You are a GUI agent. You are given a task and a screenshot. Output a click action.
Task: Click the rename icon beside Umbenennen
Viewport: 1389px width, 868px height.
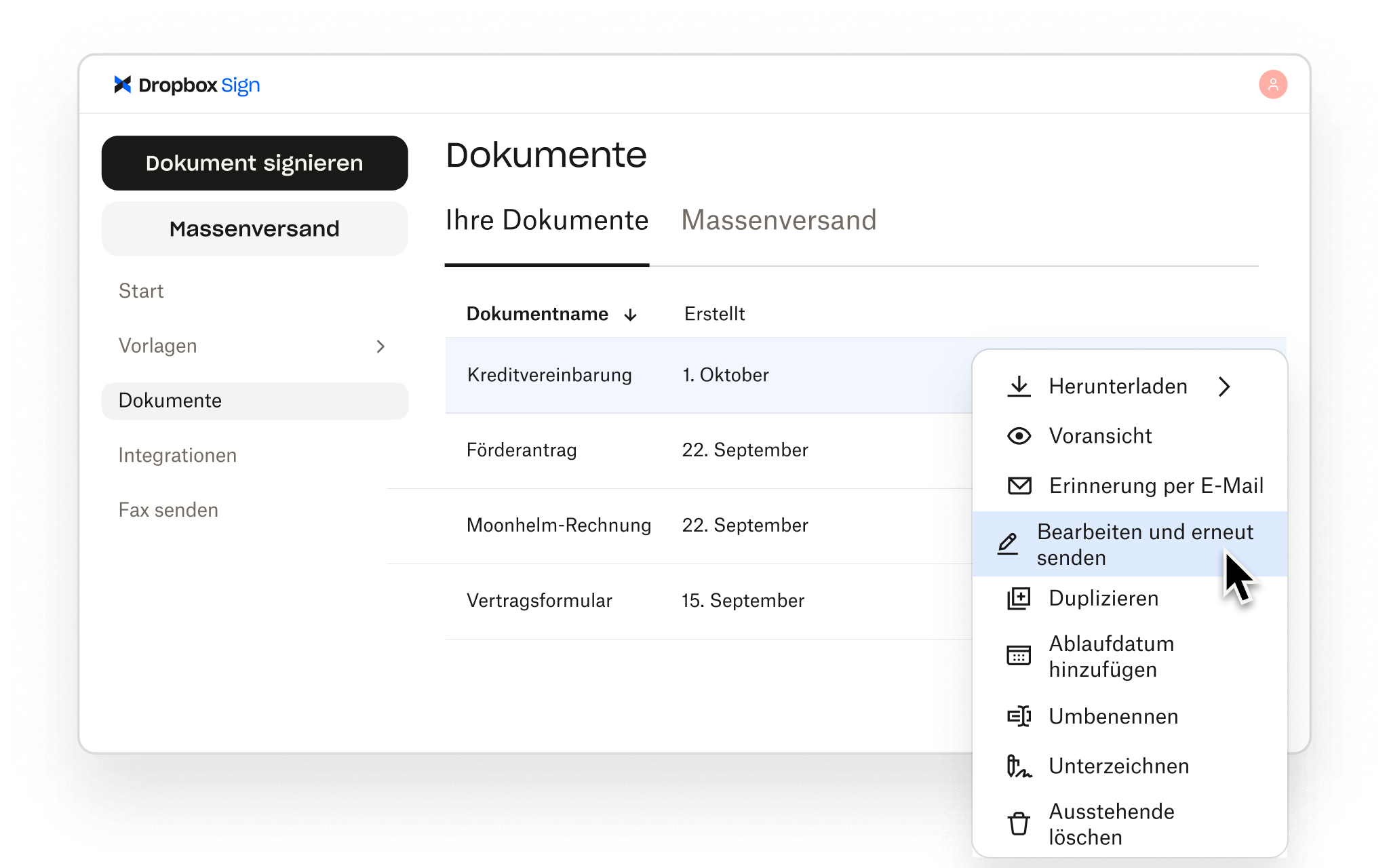[1019, 716]
